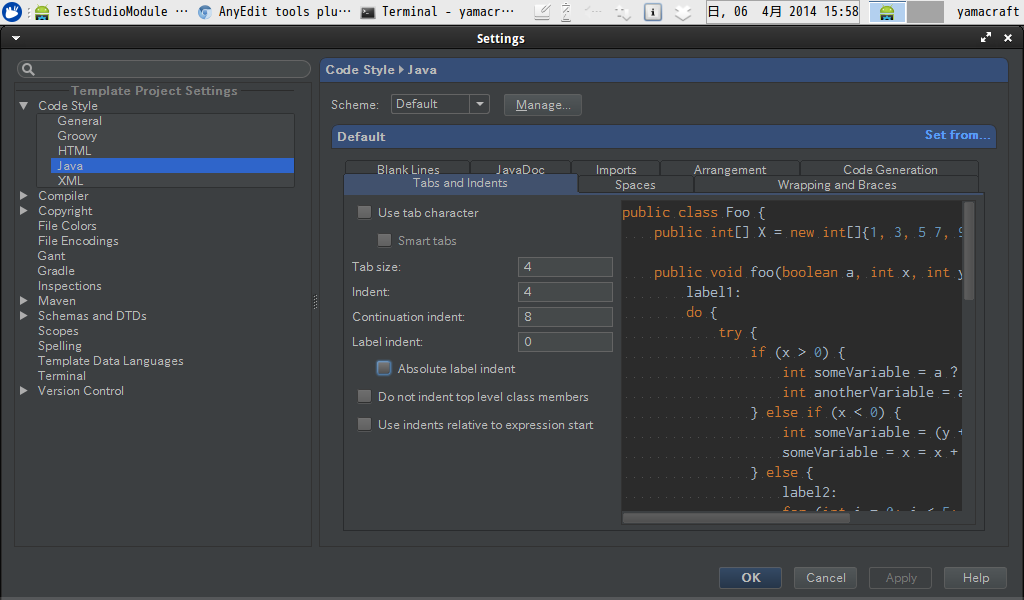Screen dimensions: 1024x600
Task: Click the notes pencil tray icon
Action: (542, 12)
